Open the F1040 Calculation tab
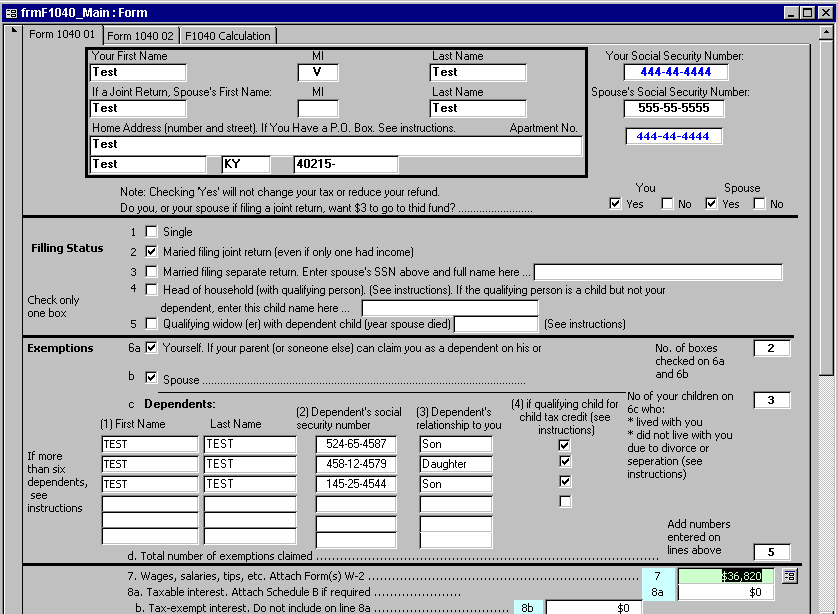Image resolution: width=838 pixels, height=614 pixels. 228,36
